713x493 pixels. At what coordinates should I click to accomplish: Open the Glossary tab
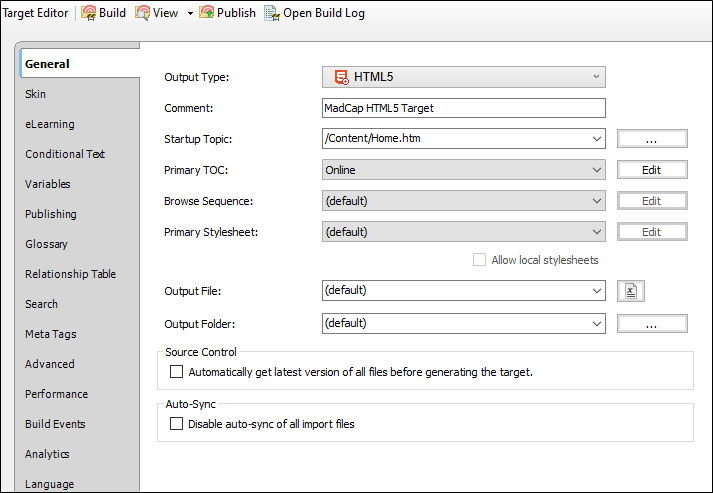point(46,244)
